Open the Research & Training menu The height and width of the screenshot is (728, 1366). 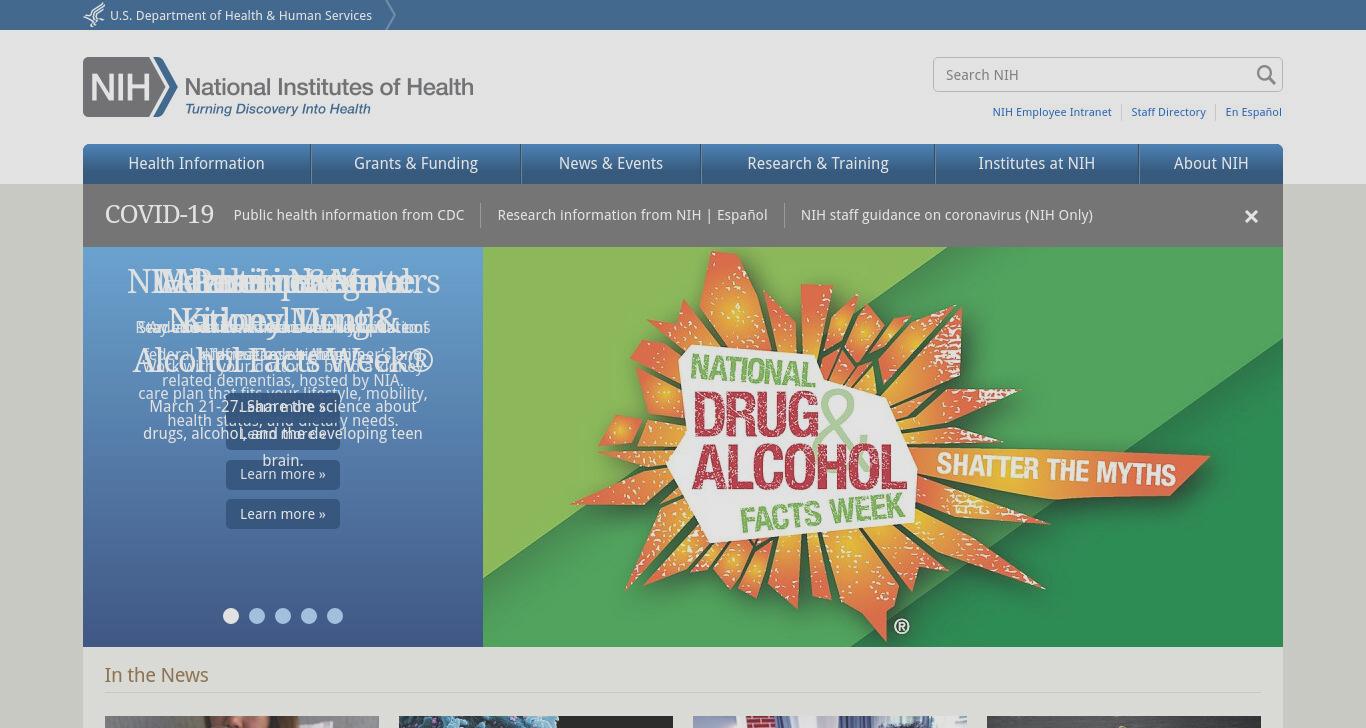click(x=818, y=164)
